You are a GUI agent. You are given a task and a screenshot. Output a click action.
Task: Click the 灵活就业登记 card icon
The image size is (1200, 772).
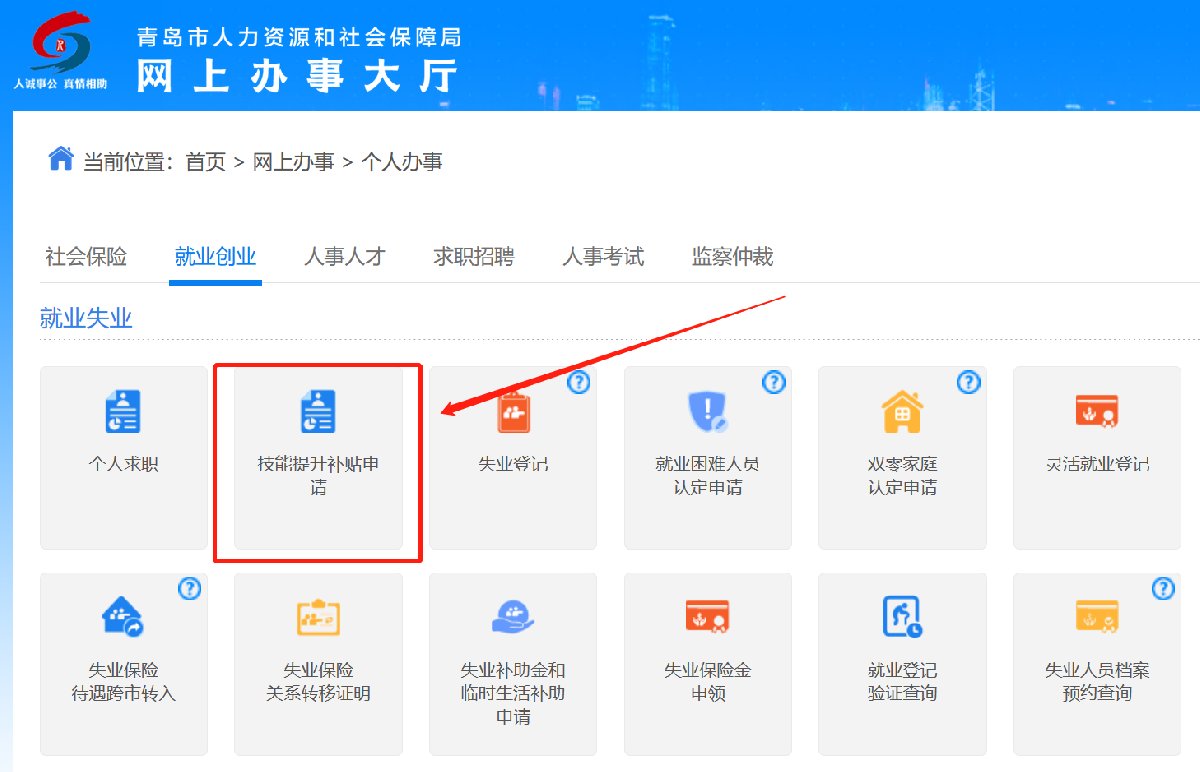[x=1096, y=411]
